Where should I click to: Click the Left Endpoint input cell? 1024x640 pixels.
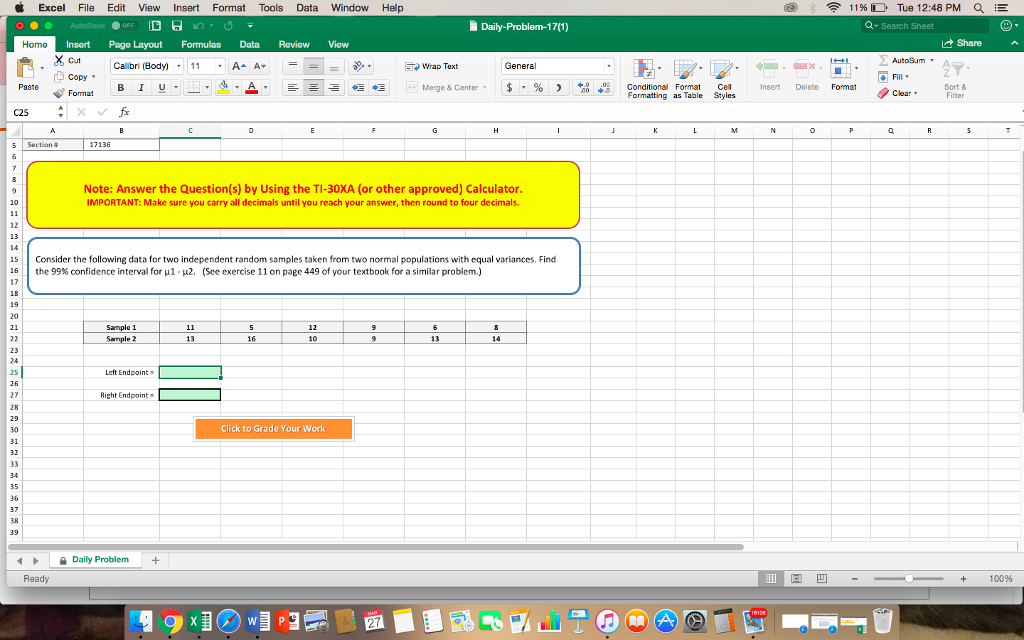click(x=190, y=372)
